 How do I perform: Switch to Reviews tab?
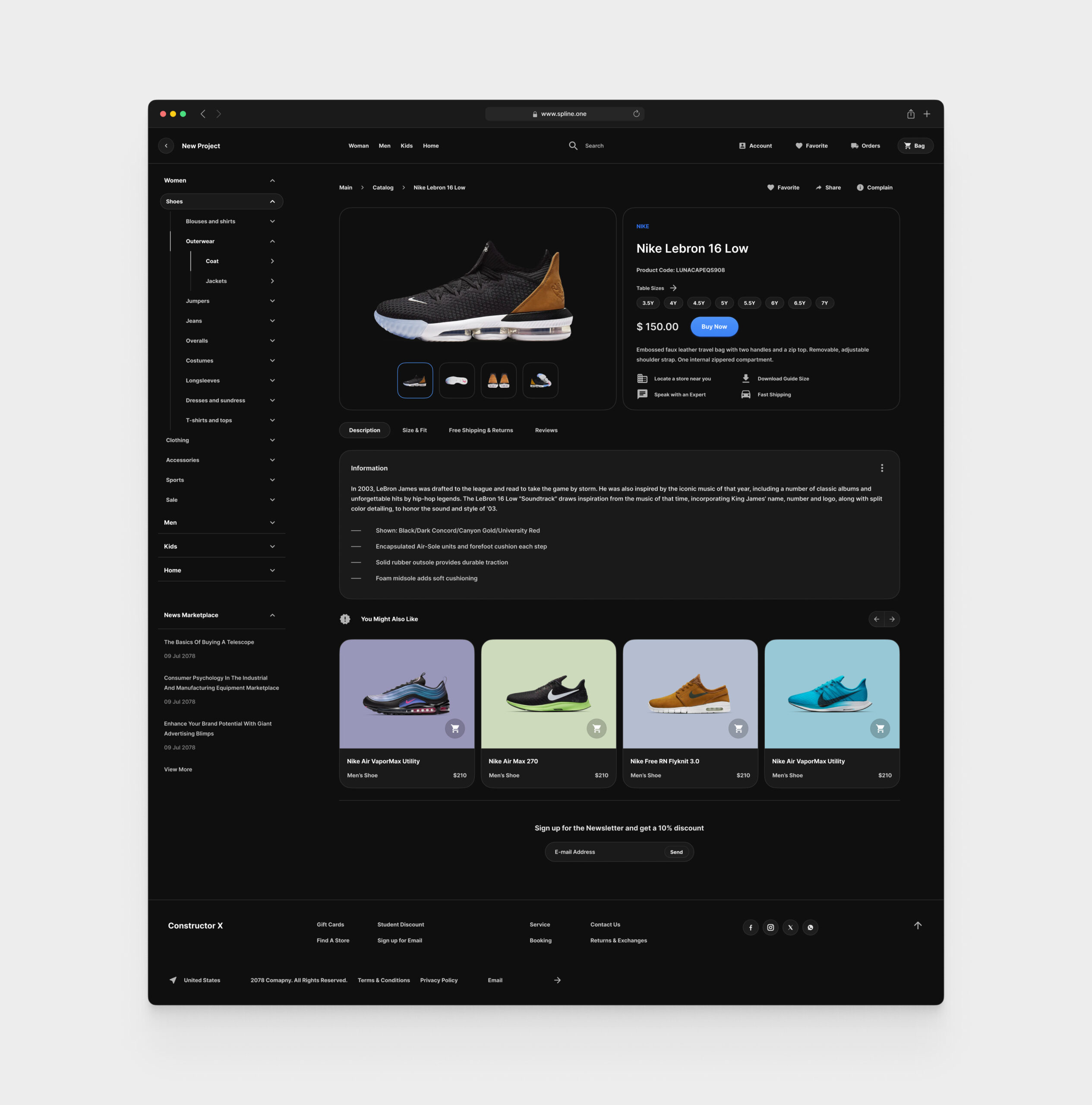[x=546, y=430]
